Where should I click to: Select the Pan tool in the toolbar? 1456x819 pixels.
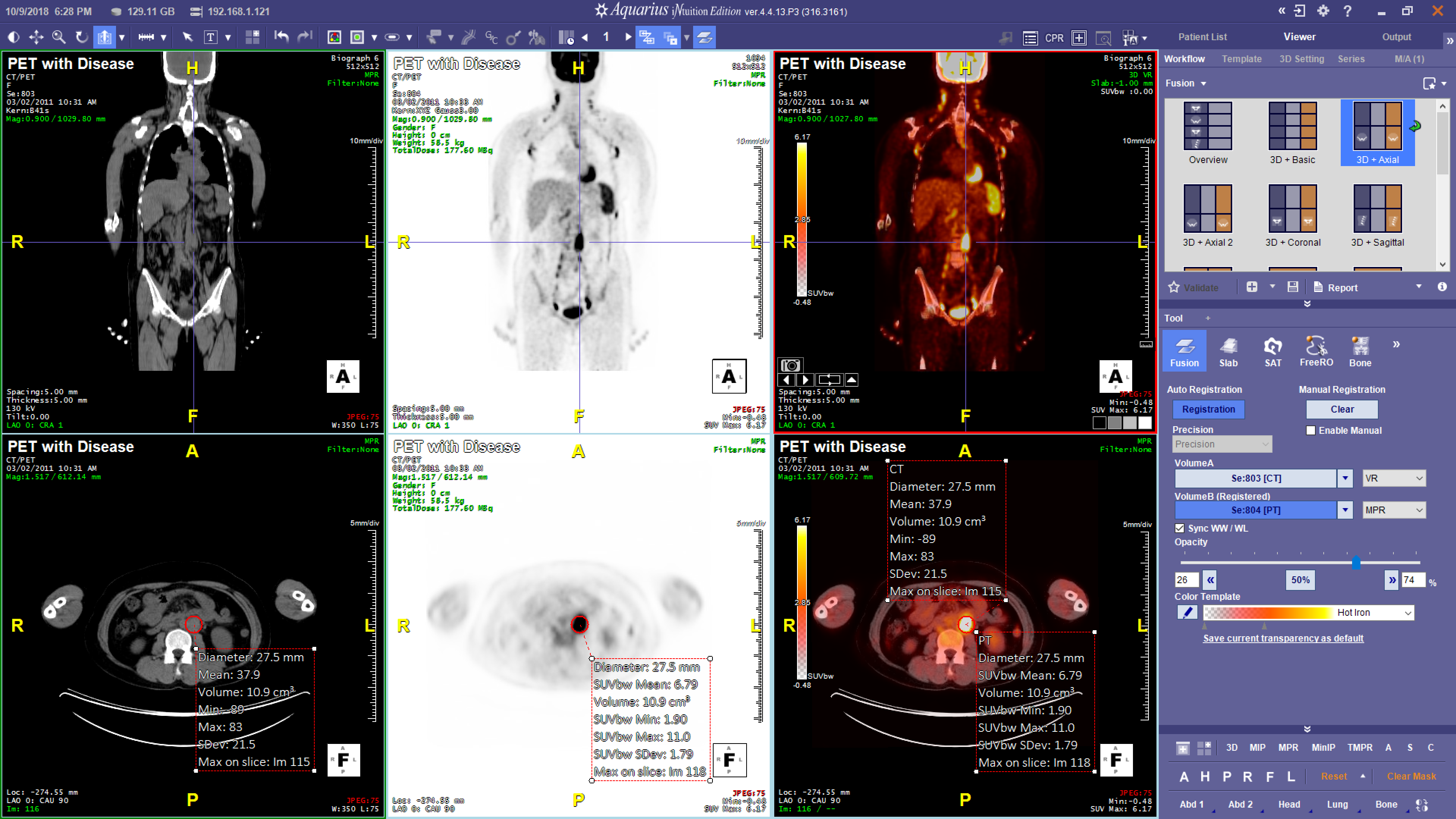[36, 37]
